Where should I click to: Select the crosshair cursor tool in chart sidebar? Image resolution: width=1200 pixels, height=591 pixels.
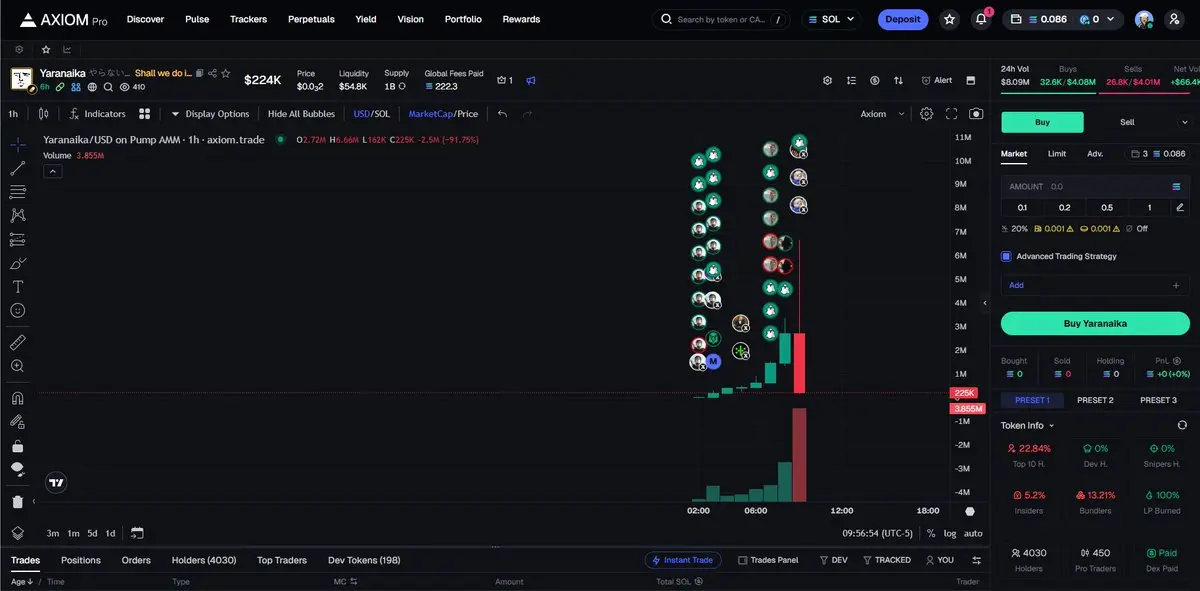pos(18,145)
